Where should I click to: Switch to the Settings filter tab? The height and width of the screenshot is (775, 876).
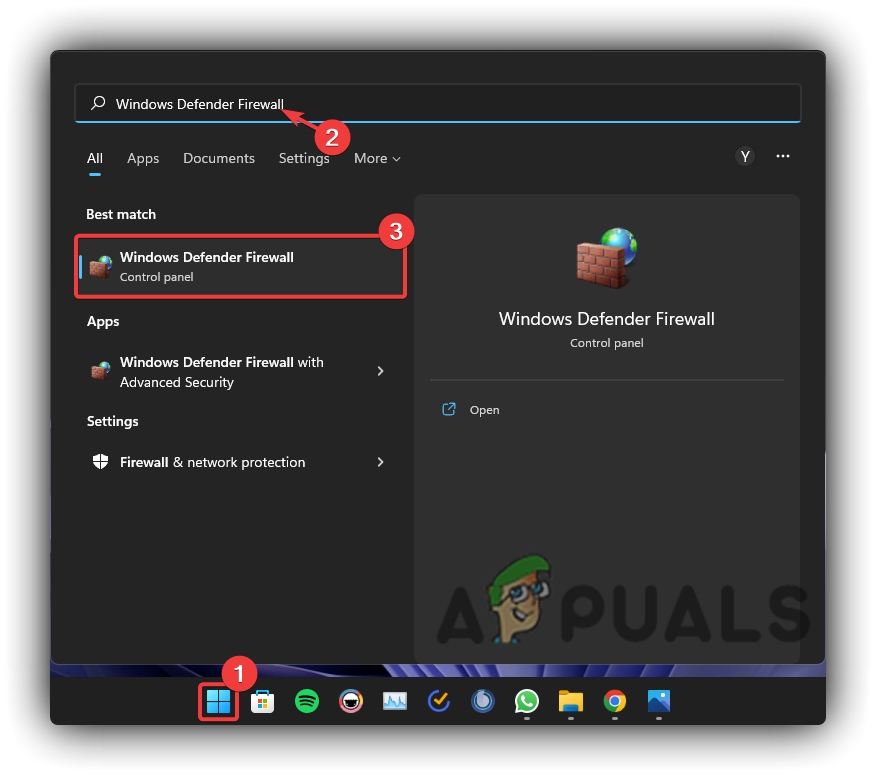[x=304, y=159]
